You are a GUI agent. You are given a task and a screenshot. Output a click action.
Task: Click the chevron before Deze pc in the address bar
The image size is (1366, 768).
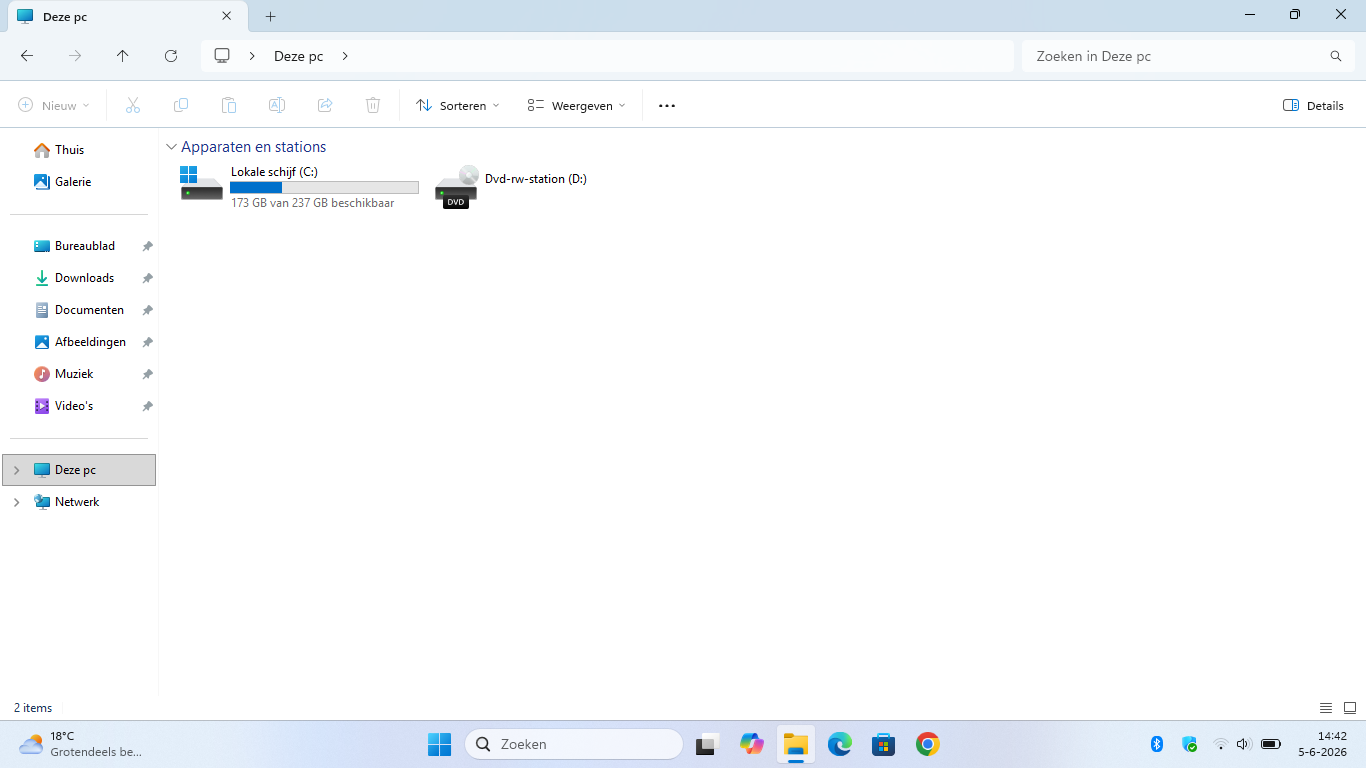[252, 56]
